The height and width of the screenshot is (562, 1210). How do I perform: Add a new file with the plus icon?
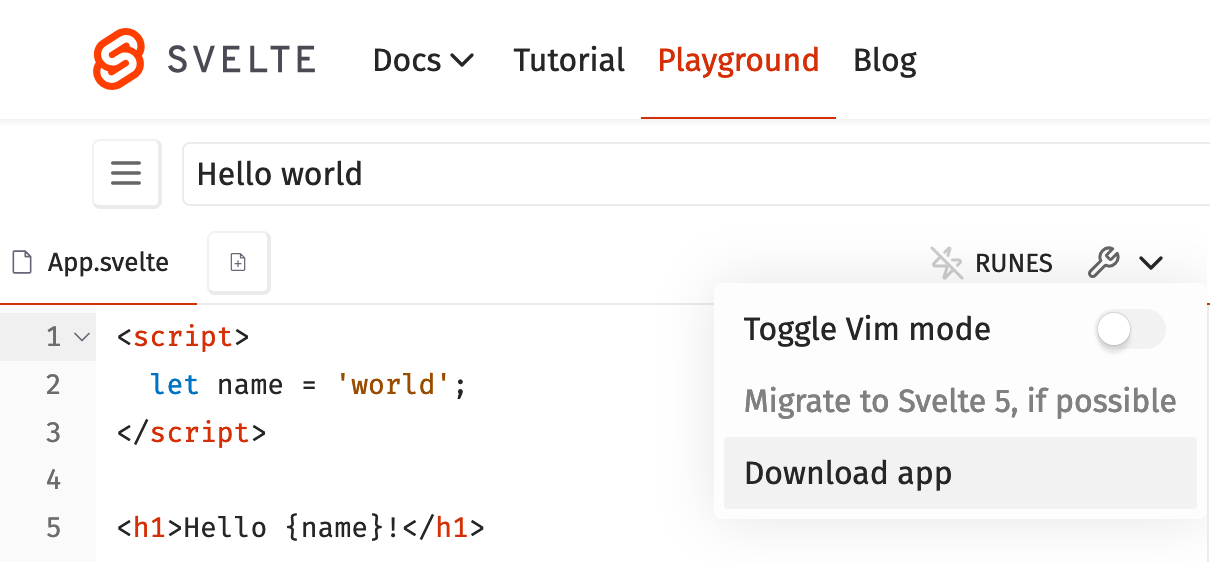[238, 263]
